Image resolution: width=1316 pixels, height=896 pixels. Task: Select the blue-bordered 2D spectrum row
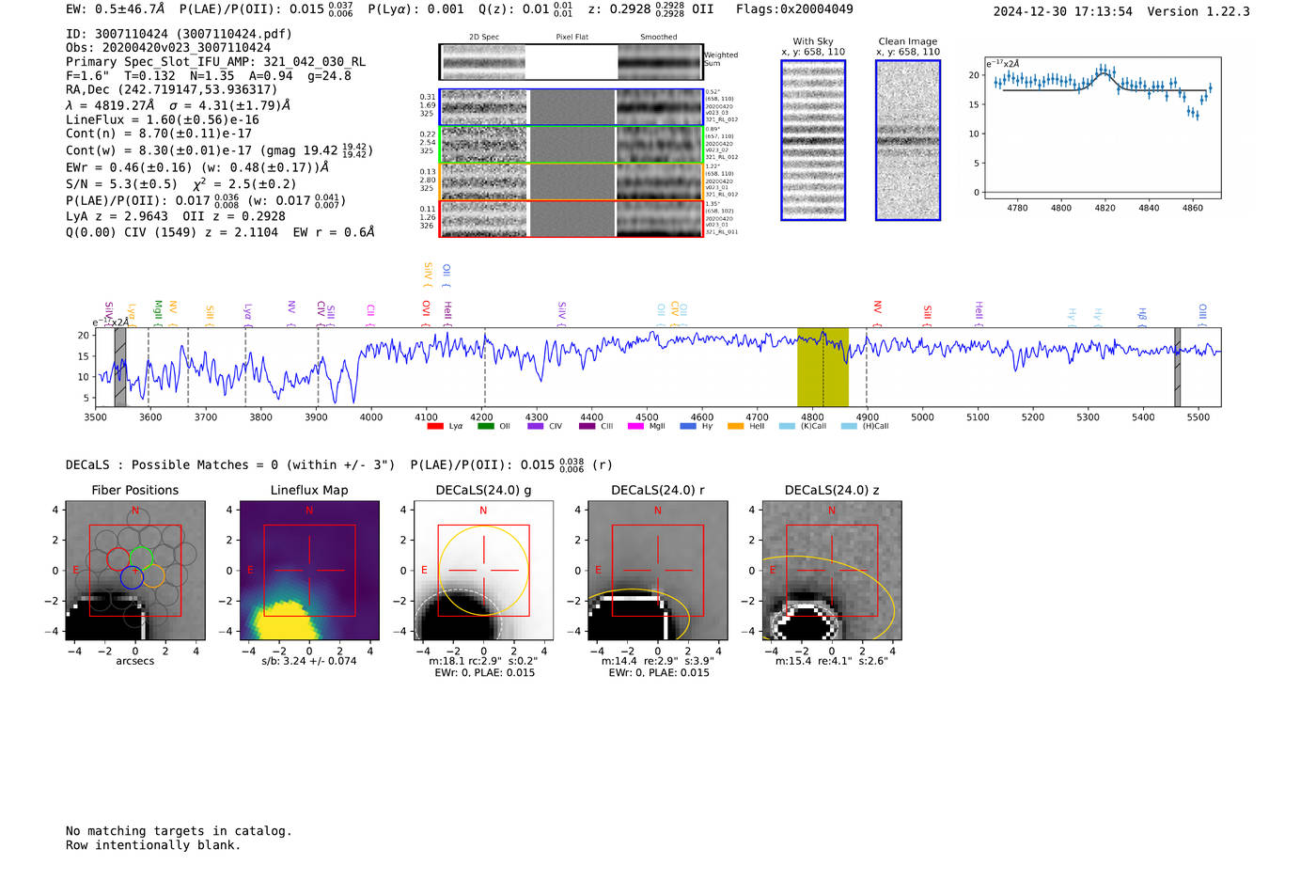pos(571,107)
